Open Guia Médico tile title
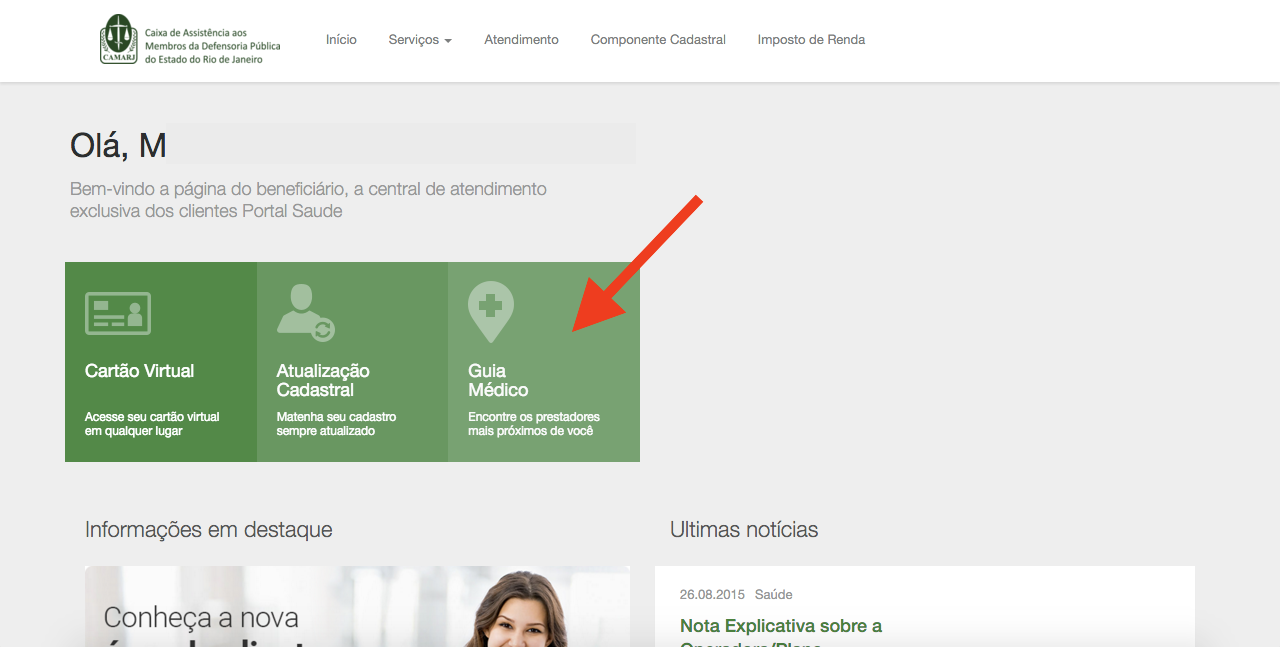Image resolution: width=1280 pixels, height=647 pixels. [498, 380]
